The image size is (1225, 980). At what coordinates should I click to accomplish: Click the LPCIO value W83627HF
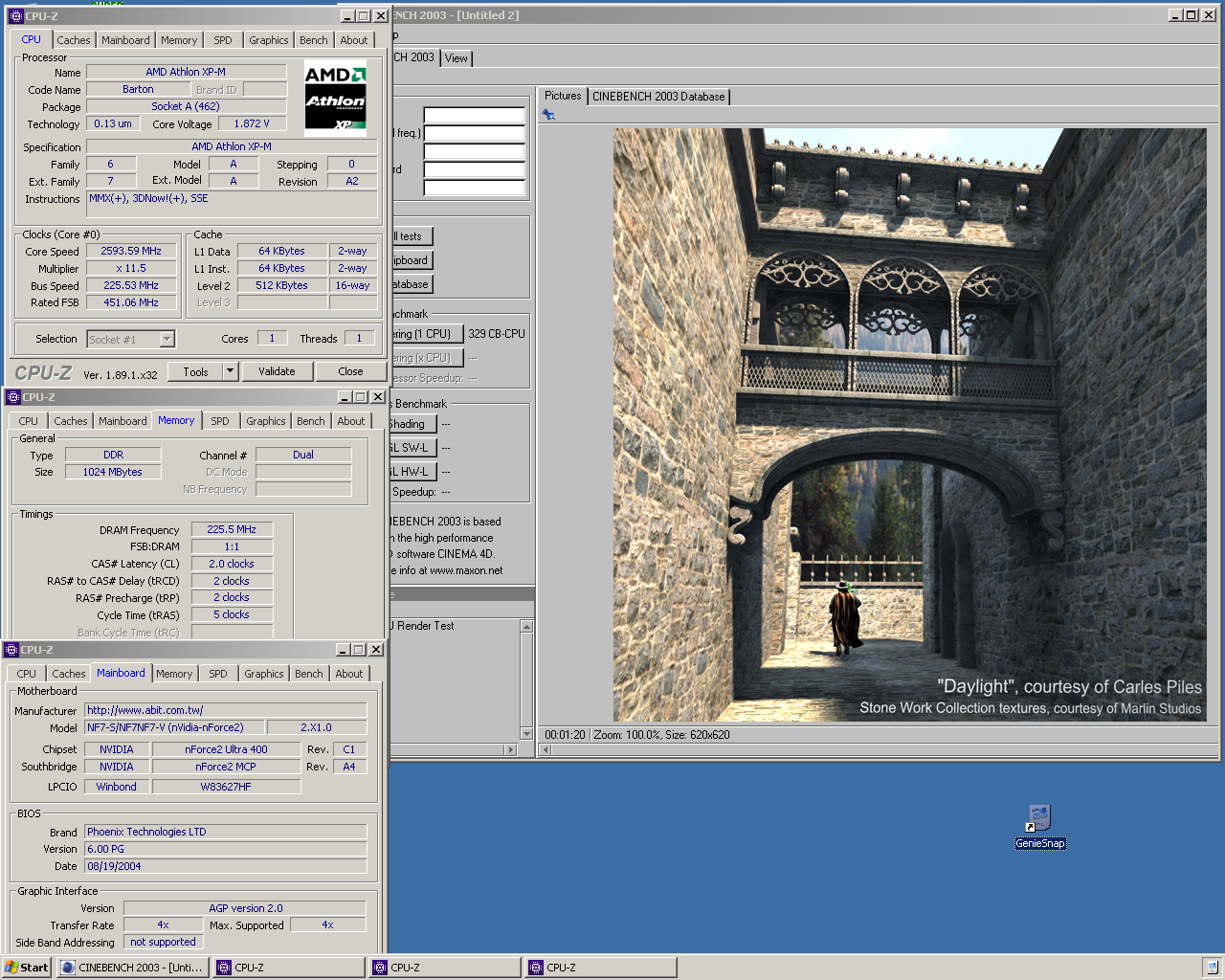[226, 787]
